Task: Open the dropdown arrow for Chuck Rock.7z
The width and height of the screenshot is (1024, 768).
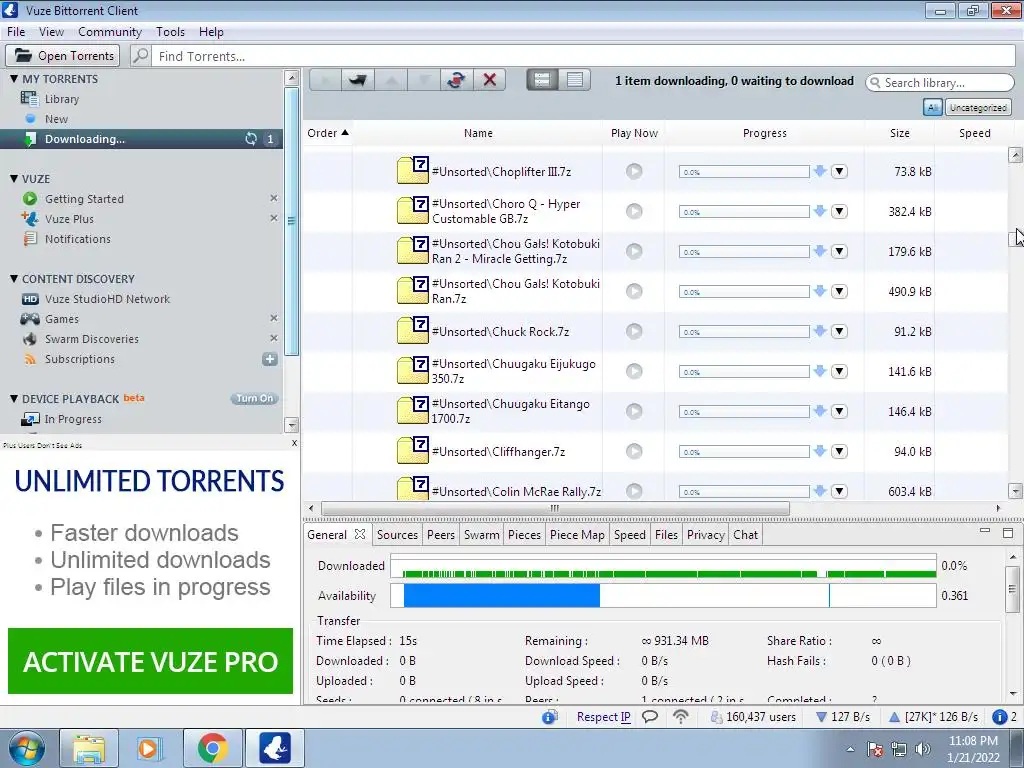Action: tap(839, 331)
